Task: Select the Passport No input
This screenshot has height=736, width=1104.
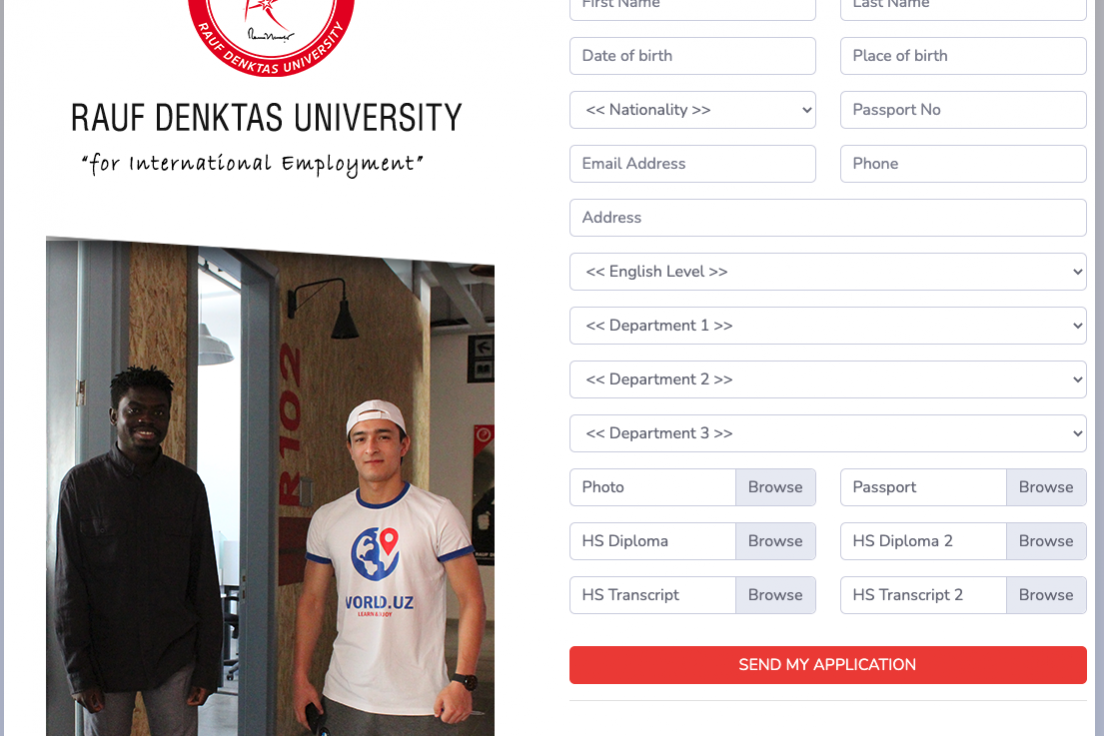Action: click(962, 110)
